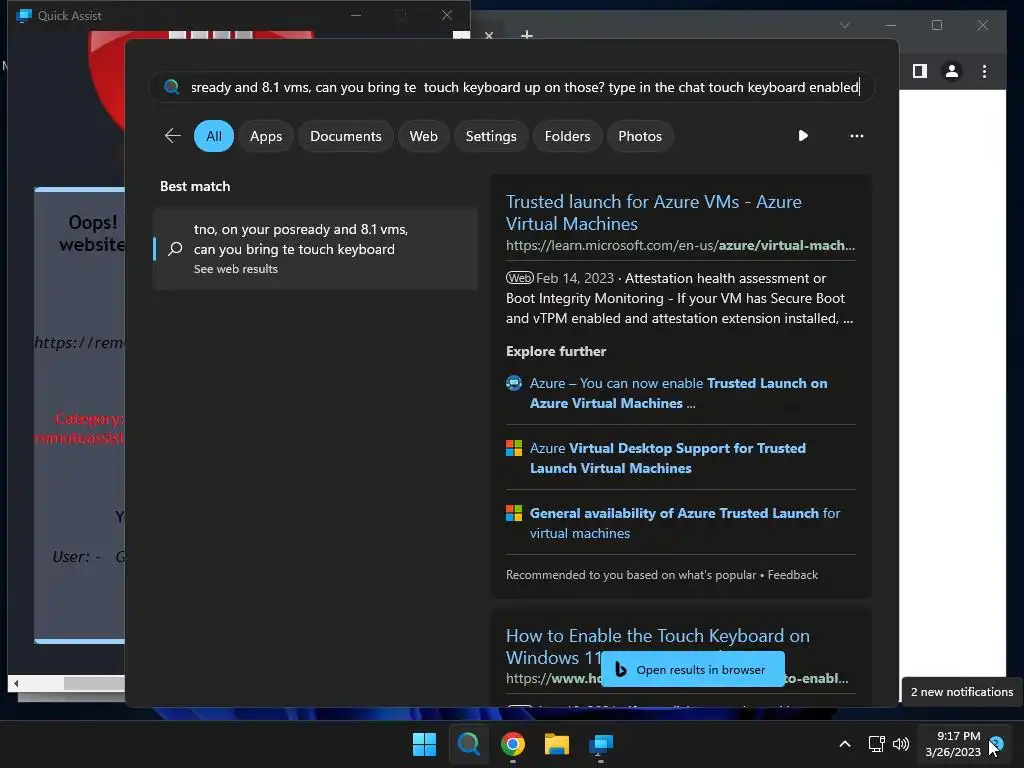Switch to Web filter tab
1024x768 pixels.
(423, 136)
